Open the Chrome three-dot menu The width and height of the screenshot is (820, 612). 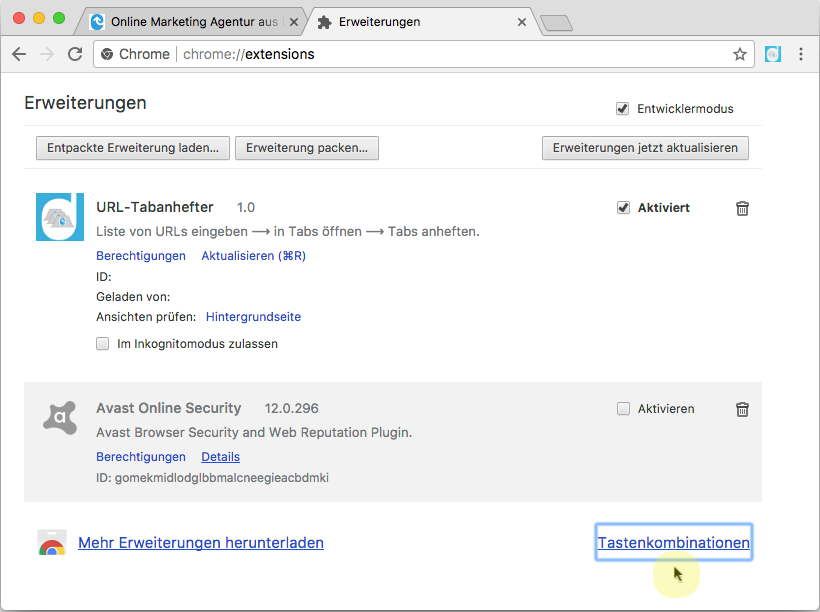point(801,54)
